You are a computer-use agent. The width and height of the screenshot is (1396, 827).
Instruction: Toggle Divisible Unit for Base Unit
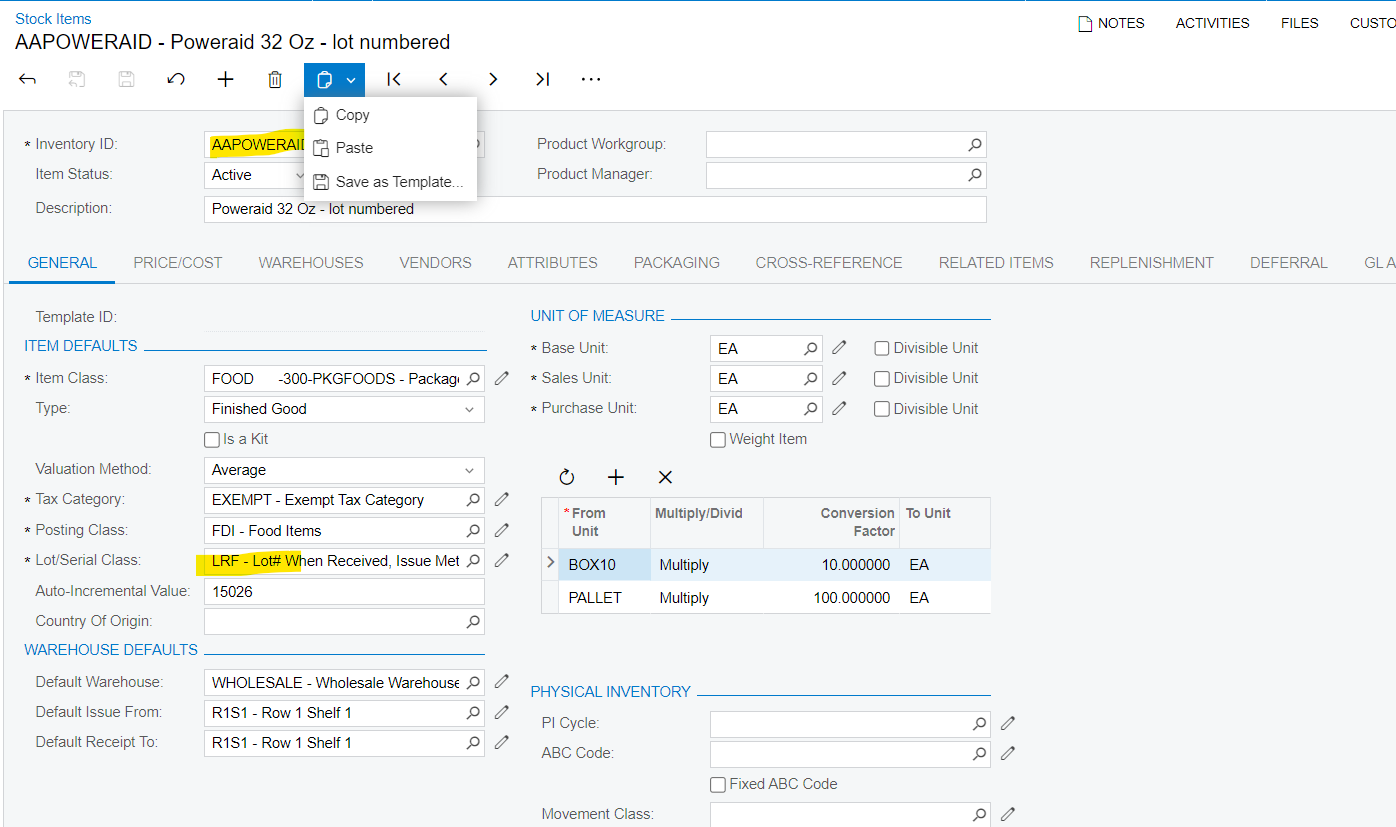coord(882,348)
